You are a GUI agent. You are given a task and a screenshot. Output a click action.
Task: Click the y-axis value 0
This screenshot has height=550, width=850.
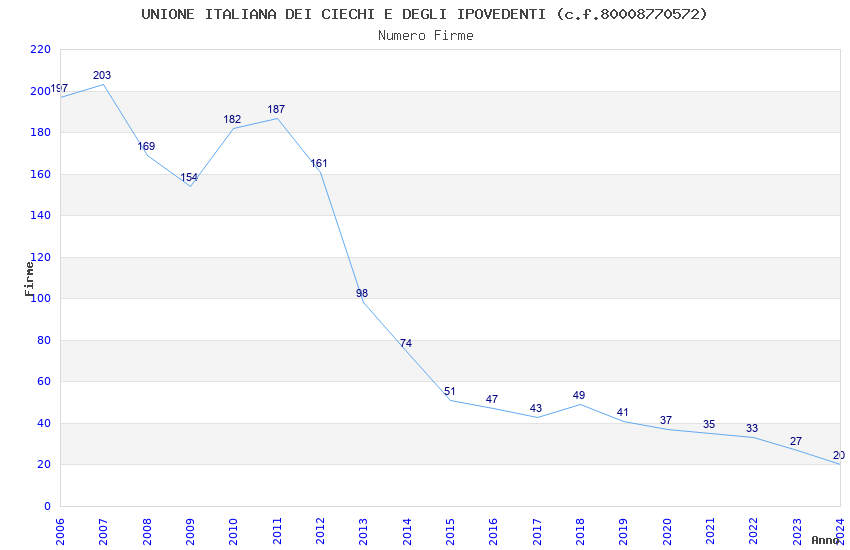tap(47, 506)
